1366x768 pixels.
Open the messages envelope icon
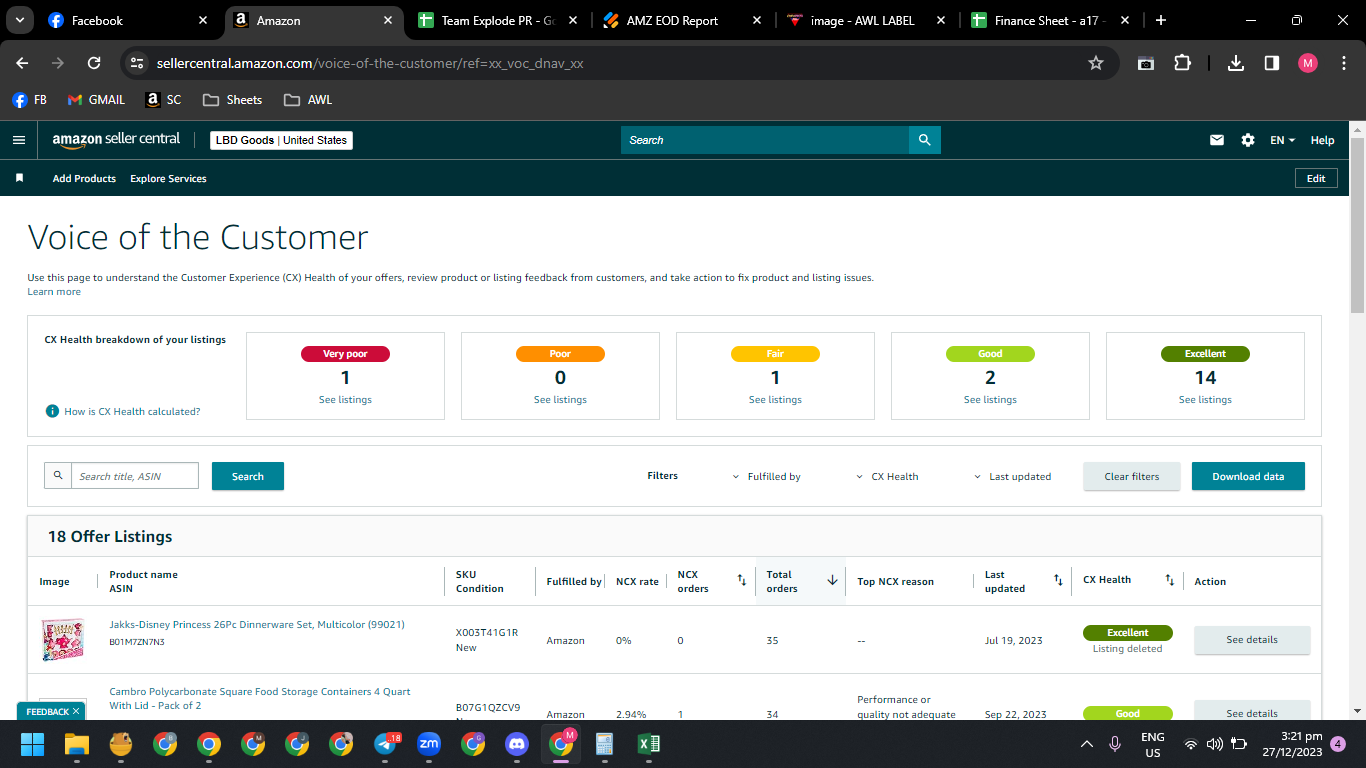1217,140
